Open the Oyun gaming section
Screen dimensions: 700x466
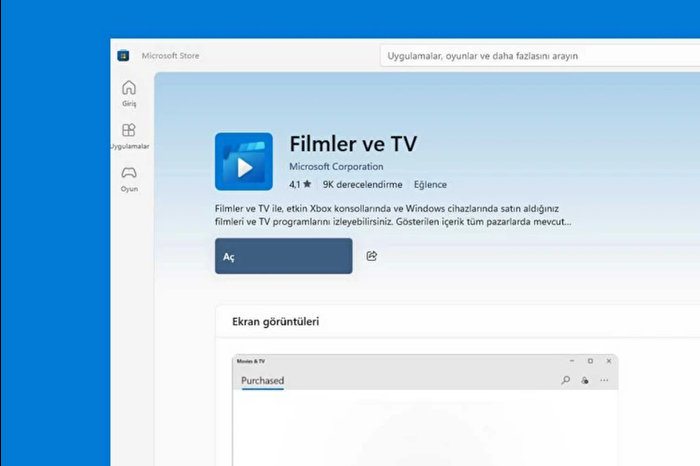tap(129, 179)
